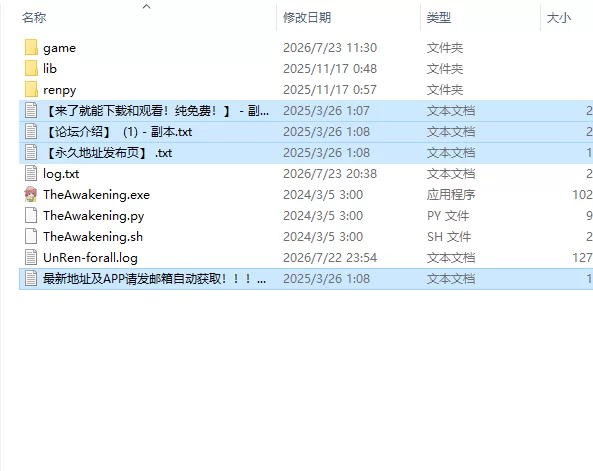Click date 2025/11/17 0:57 of renpy
The height and width of the screenshot is (471, 593).
tap(330, 90)
